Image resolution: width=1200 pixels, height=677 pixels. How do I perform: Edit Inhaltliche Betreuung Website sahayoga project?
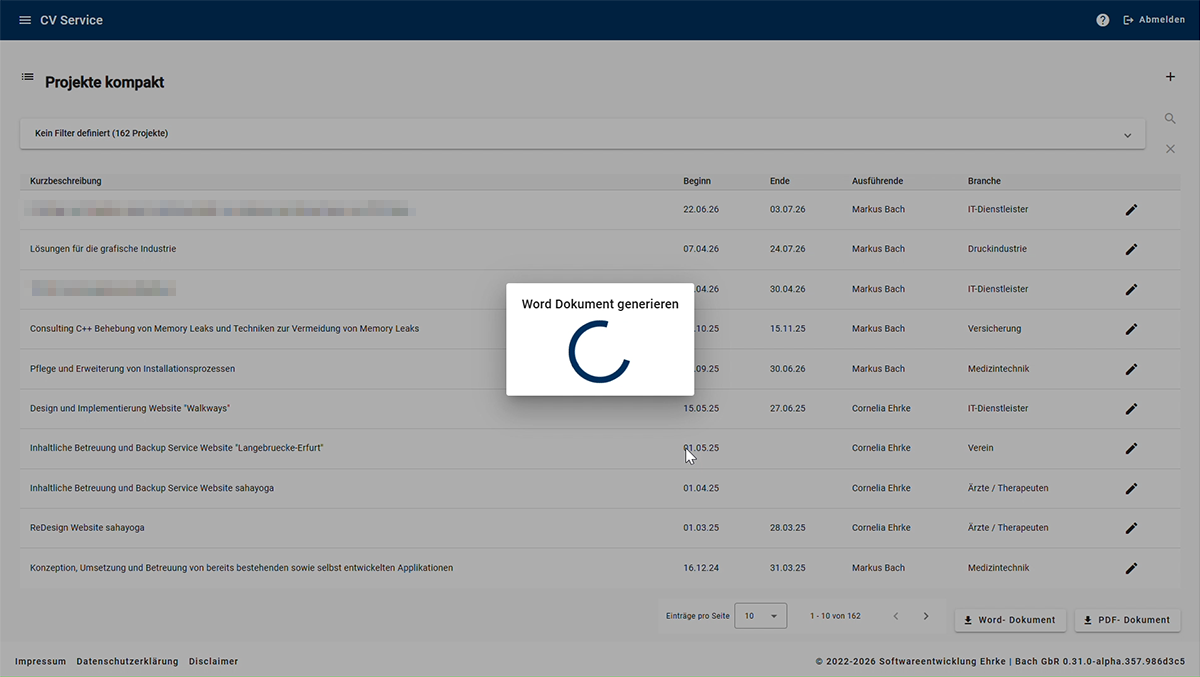pyautogui.click(x=1131, y=488)
